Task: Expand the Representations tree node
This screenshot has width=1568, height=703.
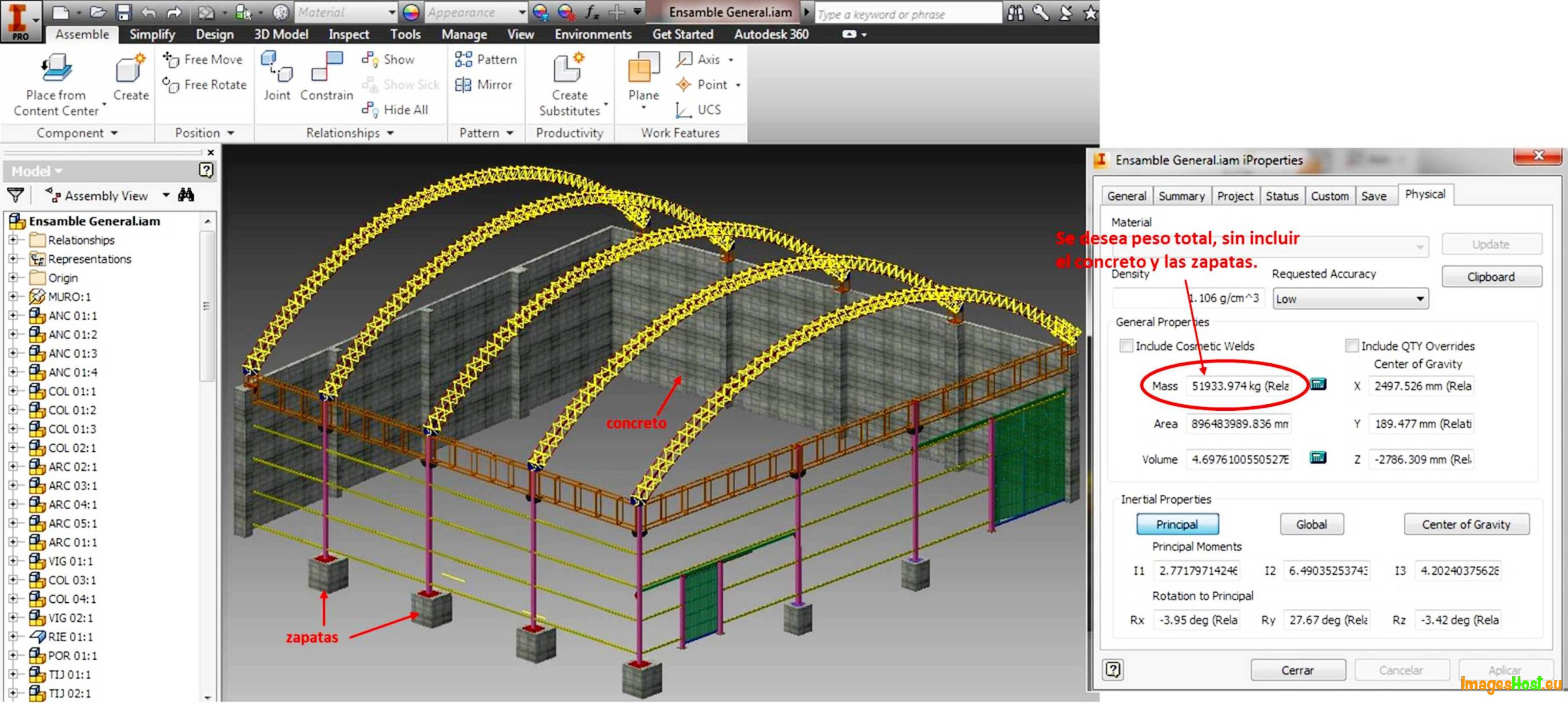Action: point(13,259)
